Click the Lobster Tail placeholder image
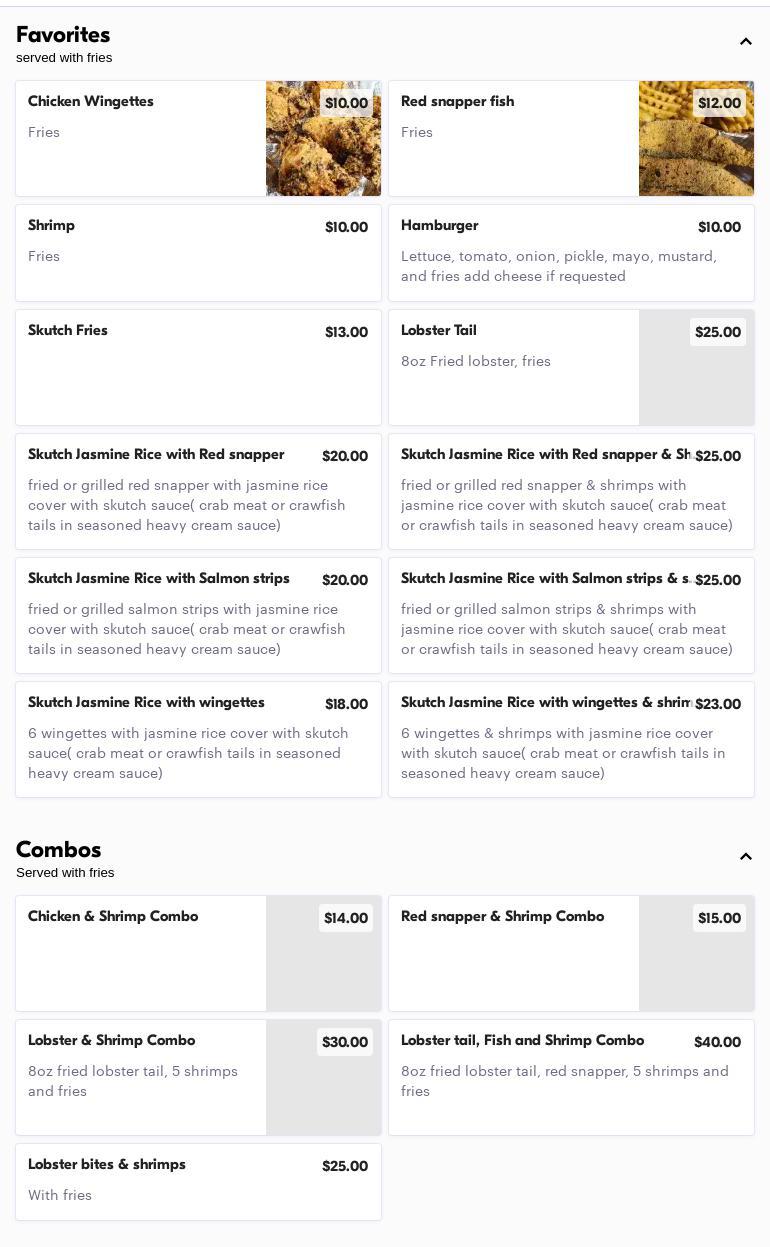Screen dimensions: 770x1247 click(x=696, y=367)
